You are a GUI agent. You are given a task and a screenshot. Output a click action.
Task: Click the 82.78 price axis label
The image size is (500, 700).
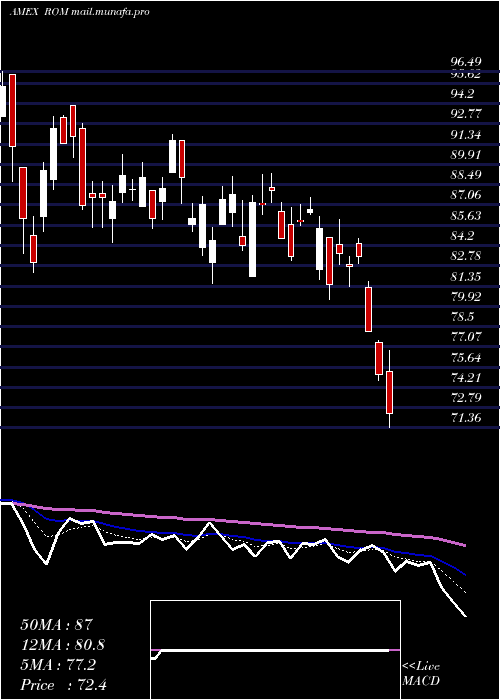(466, 256)
